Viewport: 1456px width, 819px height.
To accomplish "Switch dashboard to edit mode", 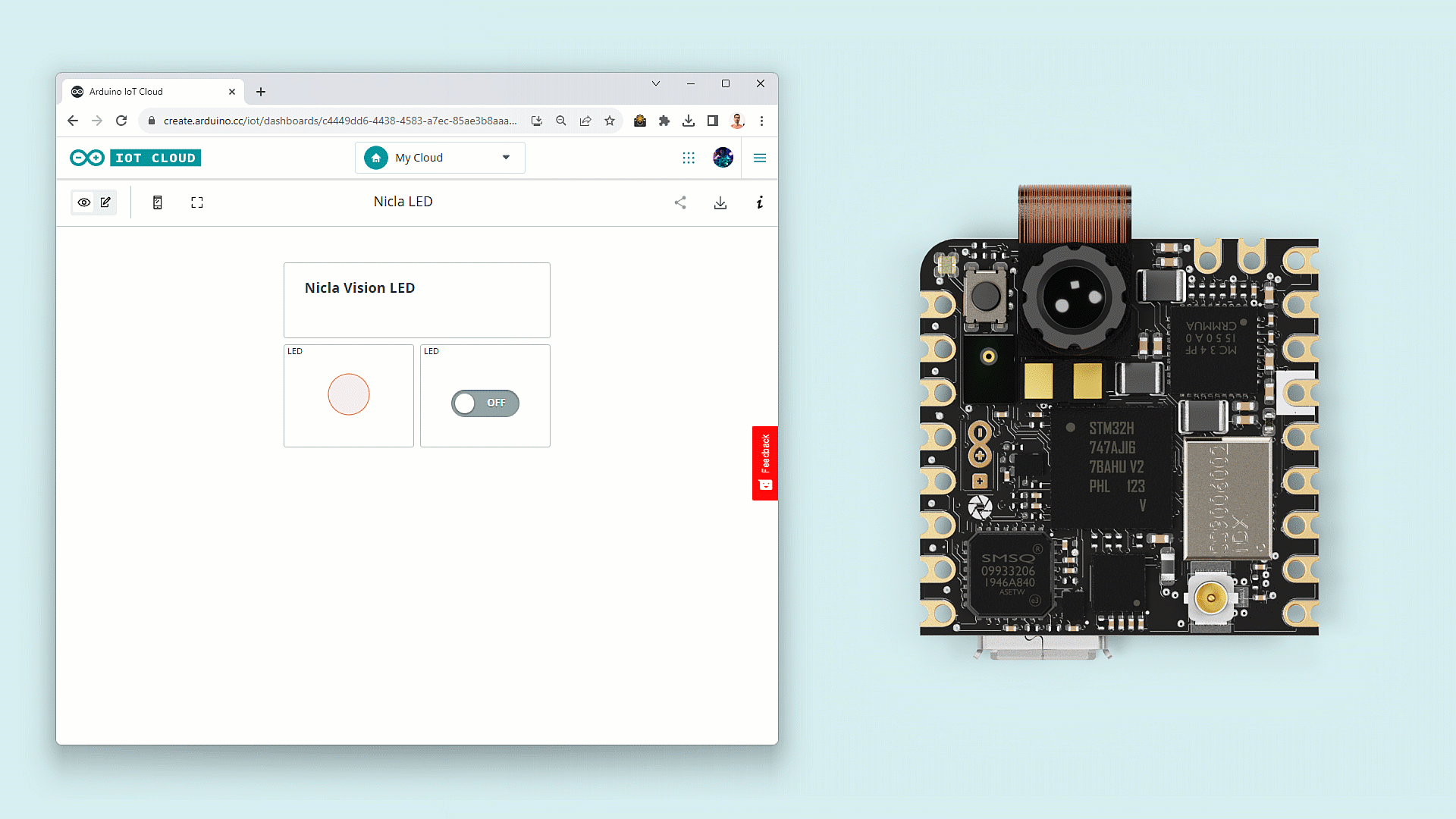I will (105, 202).
